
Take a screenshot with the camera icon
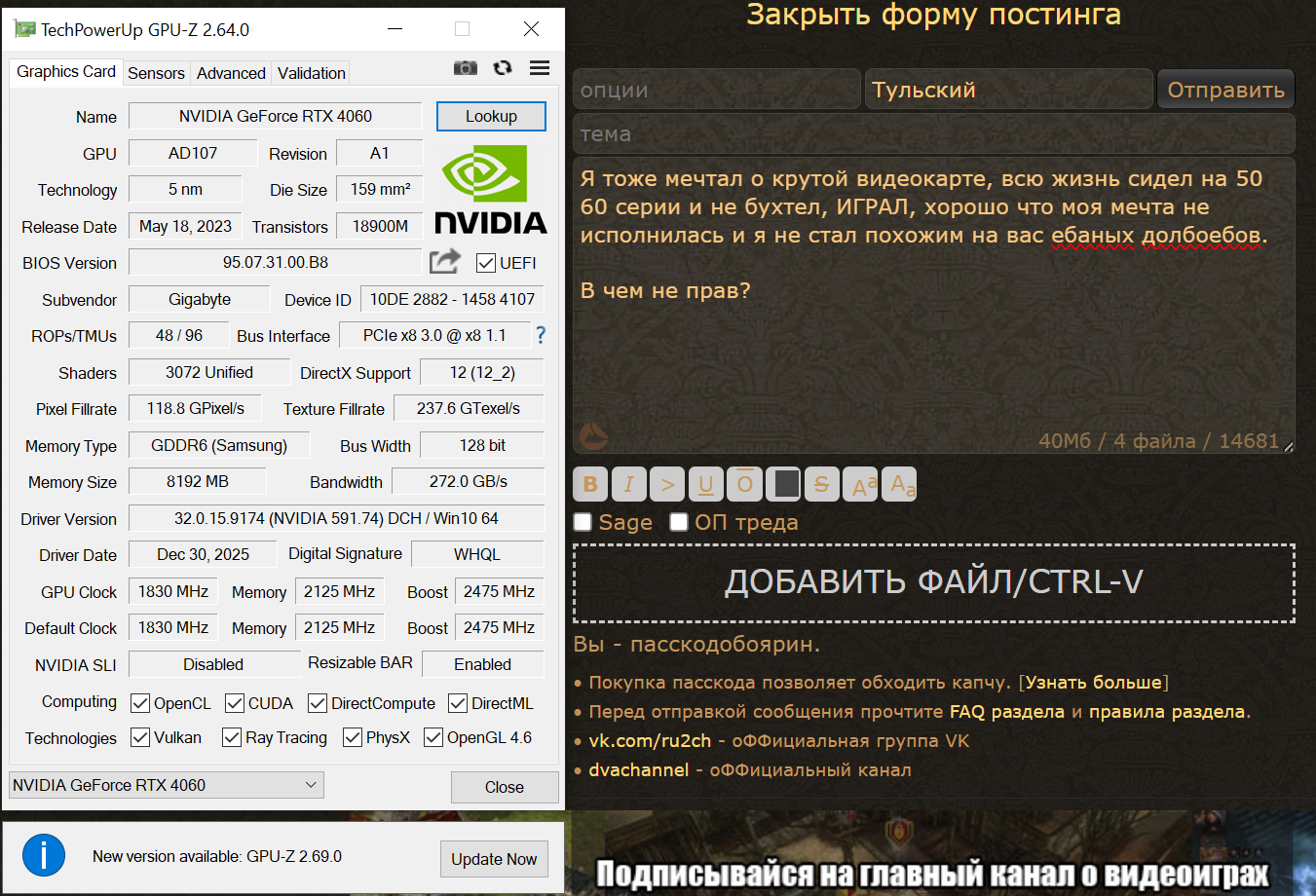pyautogui.click(x=466, y=67)
